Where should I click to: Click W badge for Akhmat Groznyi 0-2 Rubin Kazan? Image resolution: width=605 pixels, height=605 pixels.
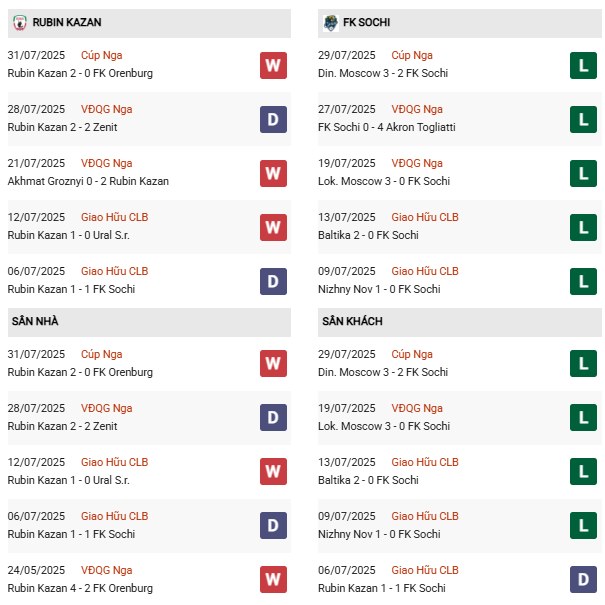(273, 173)
